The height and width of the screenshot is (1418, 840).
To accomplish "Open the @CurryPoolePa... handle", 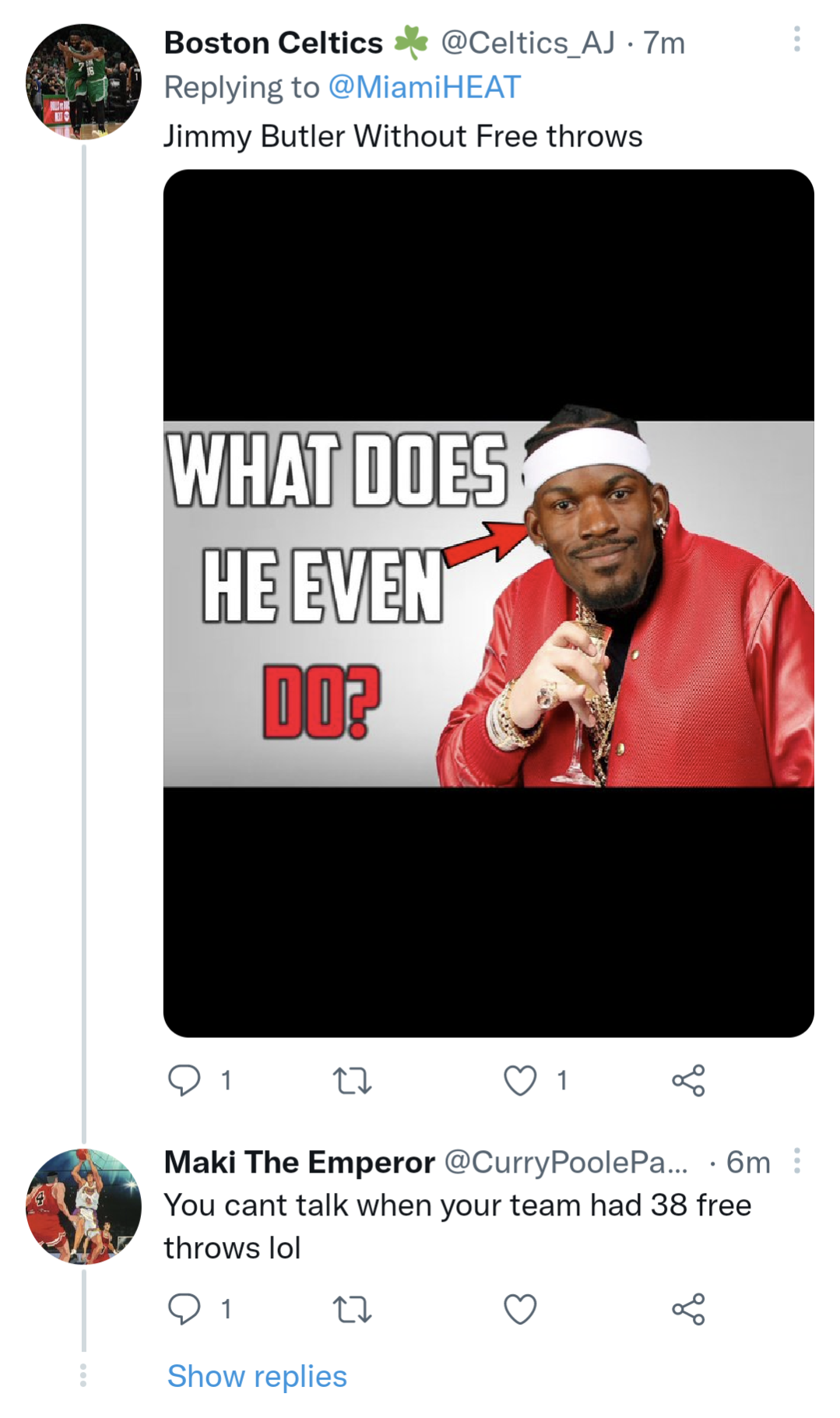I will [x=566, y=1162].
